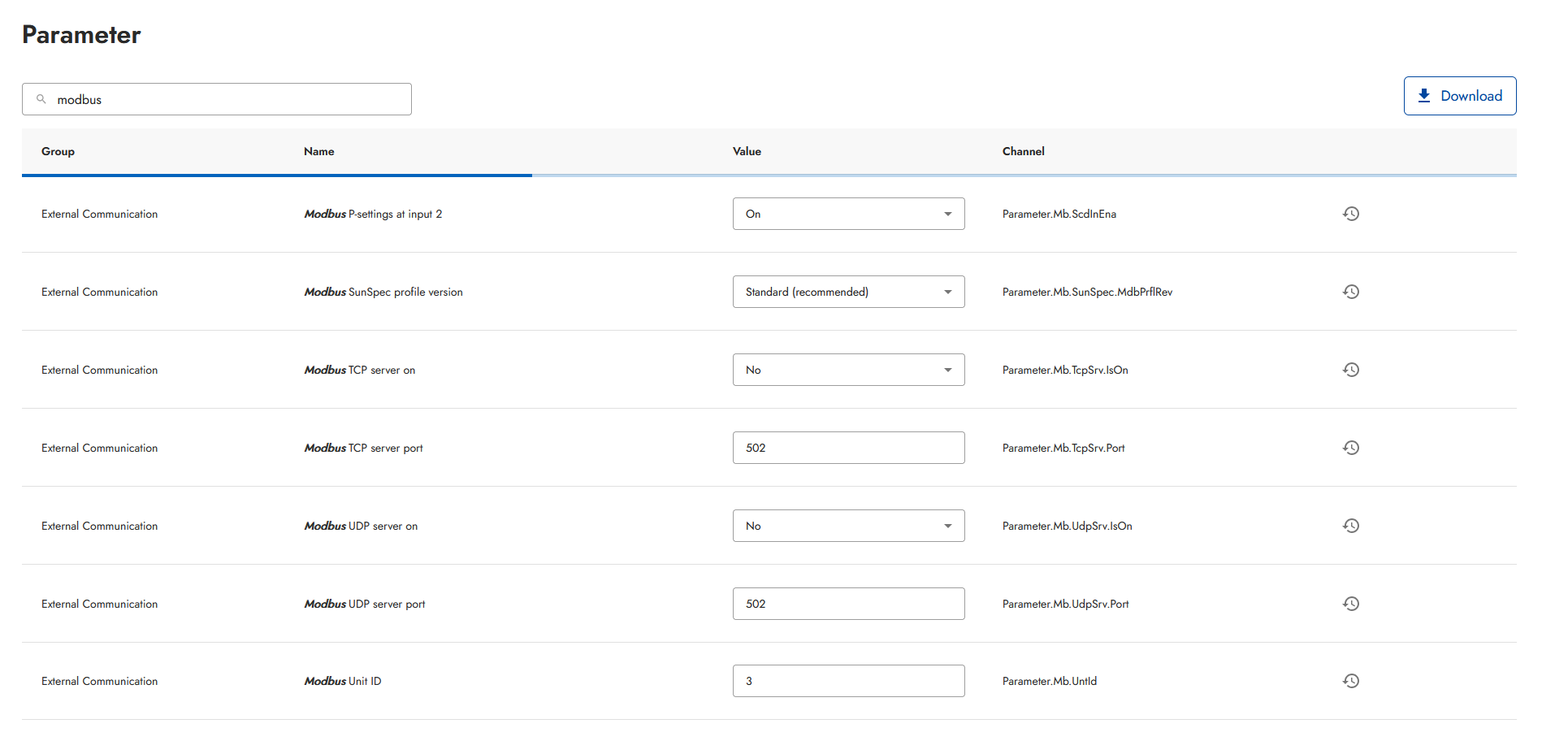
Task: Show history for Modbus Unit ID
Action: 1351,681
